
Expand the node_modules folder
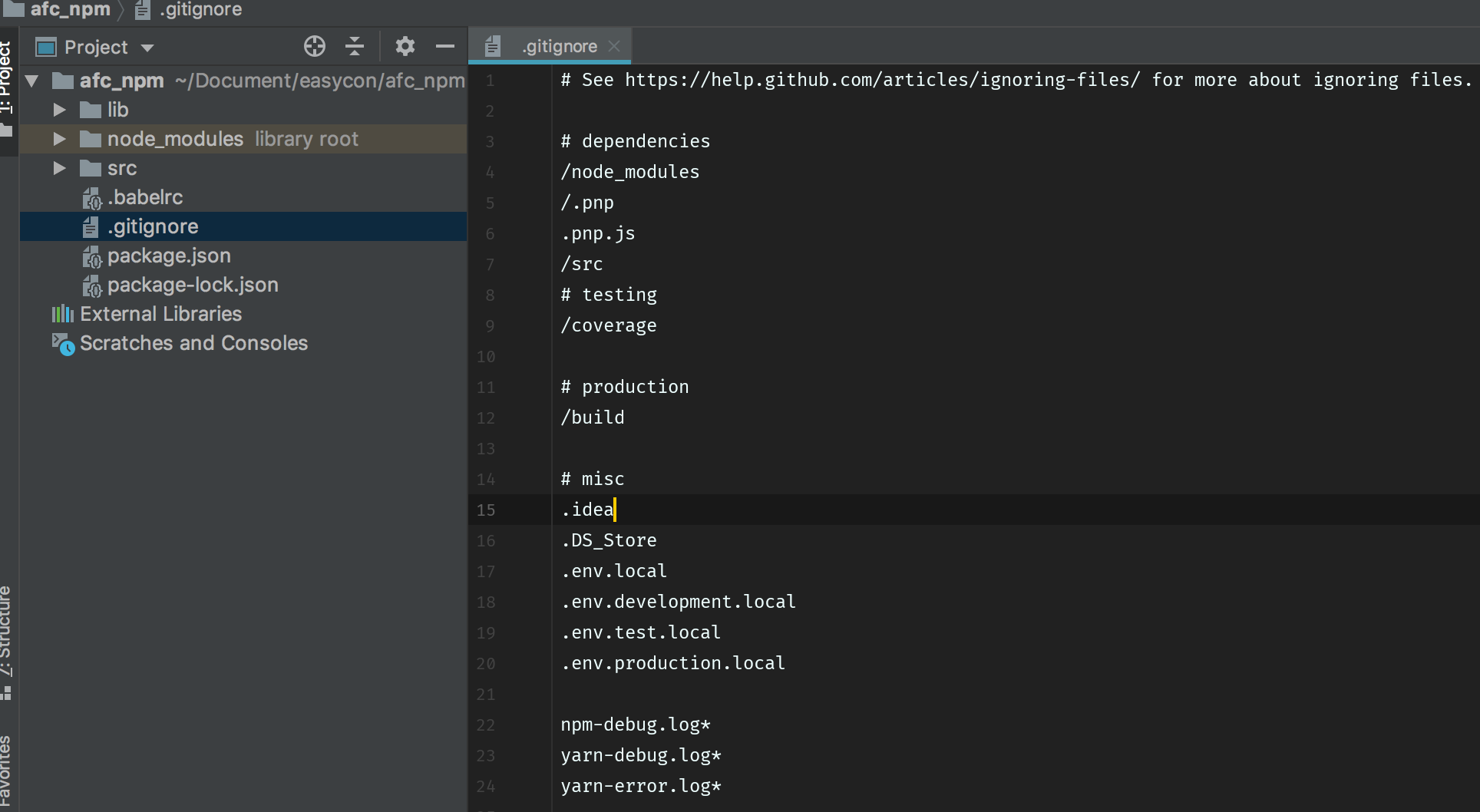[x=59, y=139]
